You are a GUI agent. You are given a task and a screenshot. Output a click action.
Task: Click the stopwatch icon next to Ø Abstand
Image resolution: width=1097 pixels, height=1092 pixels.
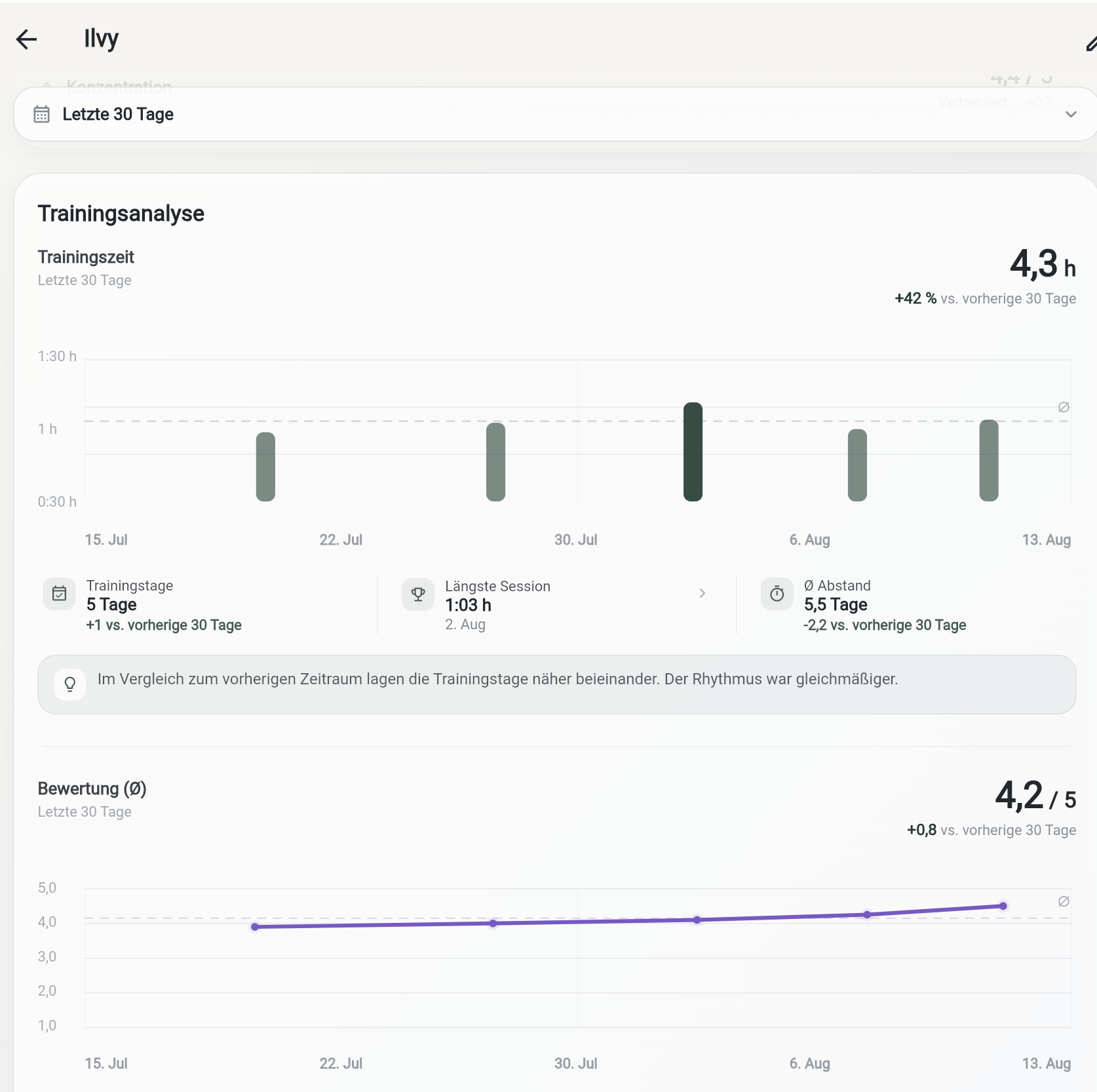point(777,594)
